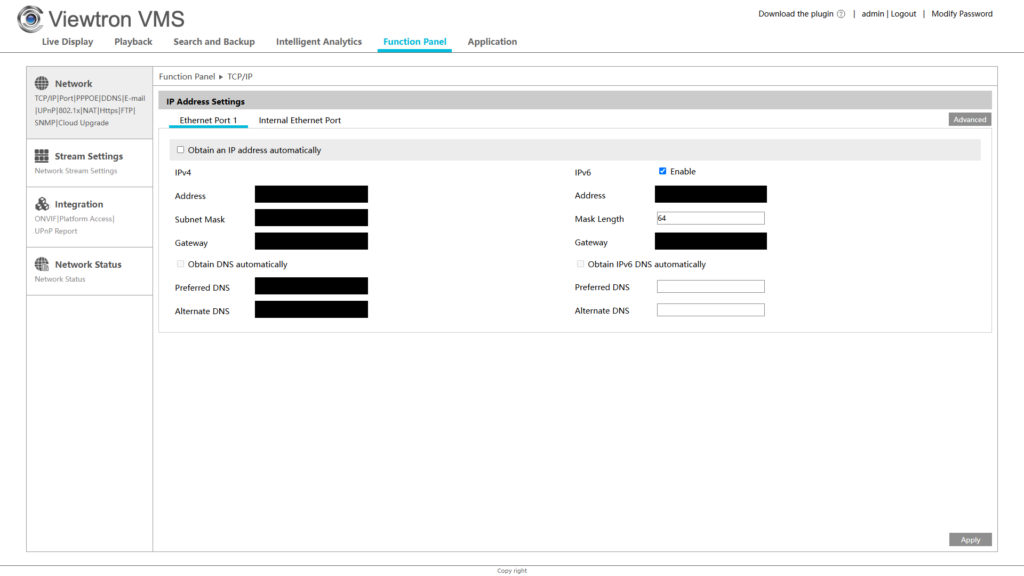The height and width of the screenshot is (576, 1024).
Task: Open Intelligent Analytics tab
Action: click(x=319, y=41)
